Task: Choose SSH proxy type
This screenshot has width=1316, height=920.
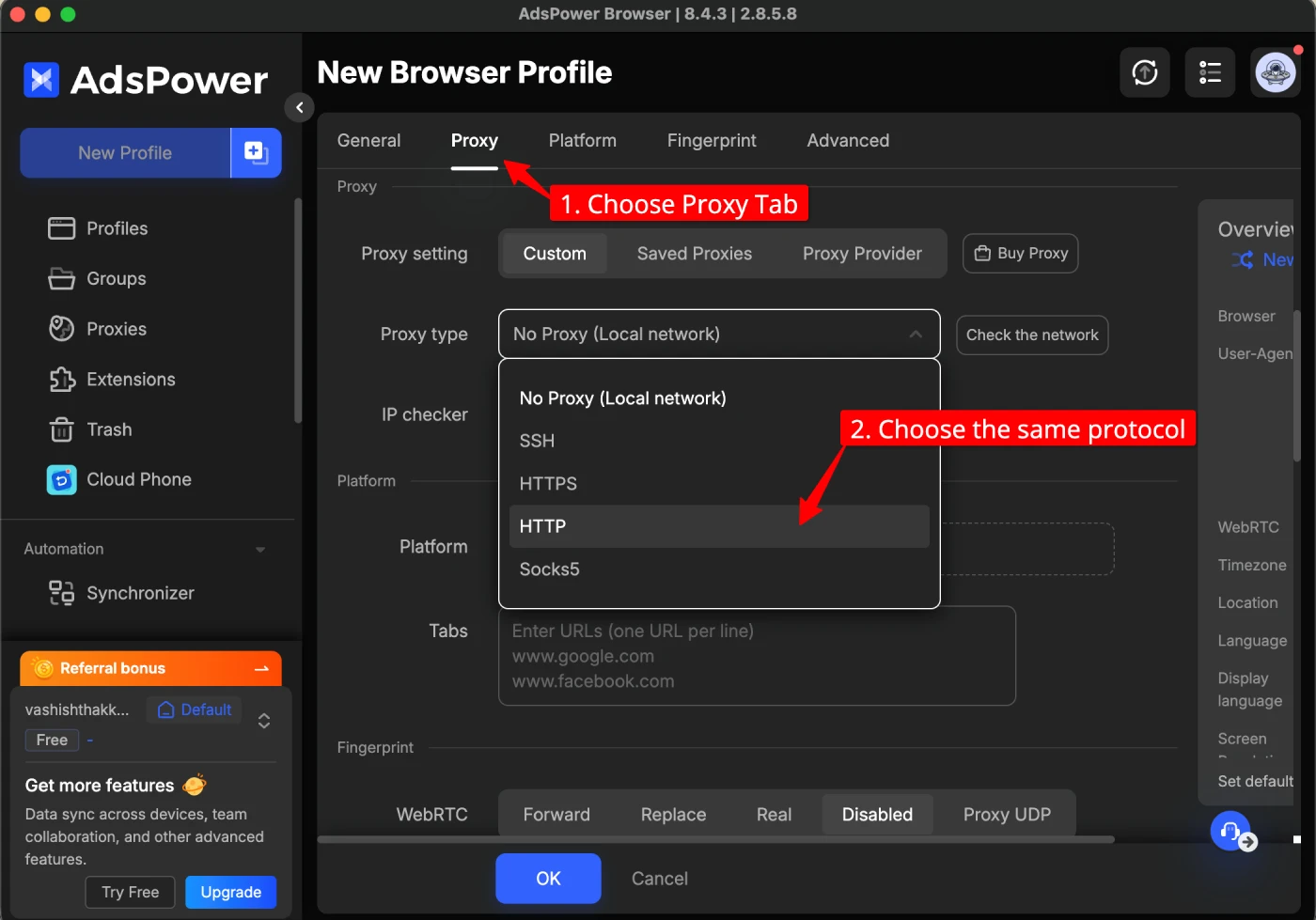Action: point(719,441)
